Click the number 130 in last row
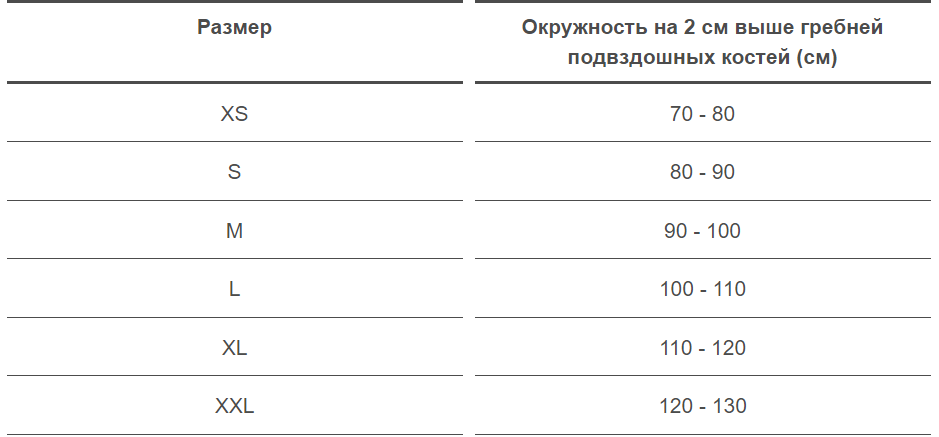This screenshot has height=437, width=939. point(729,406)
